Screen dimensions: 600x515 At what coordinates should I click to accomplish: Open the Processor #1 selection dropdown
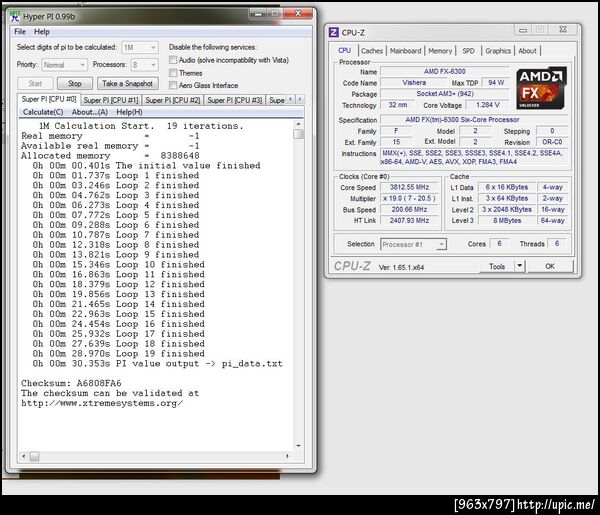coord(413,244)
